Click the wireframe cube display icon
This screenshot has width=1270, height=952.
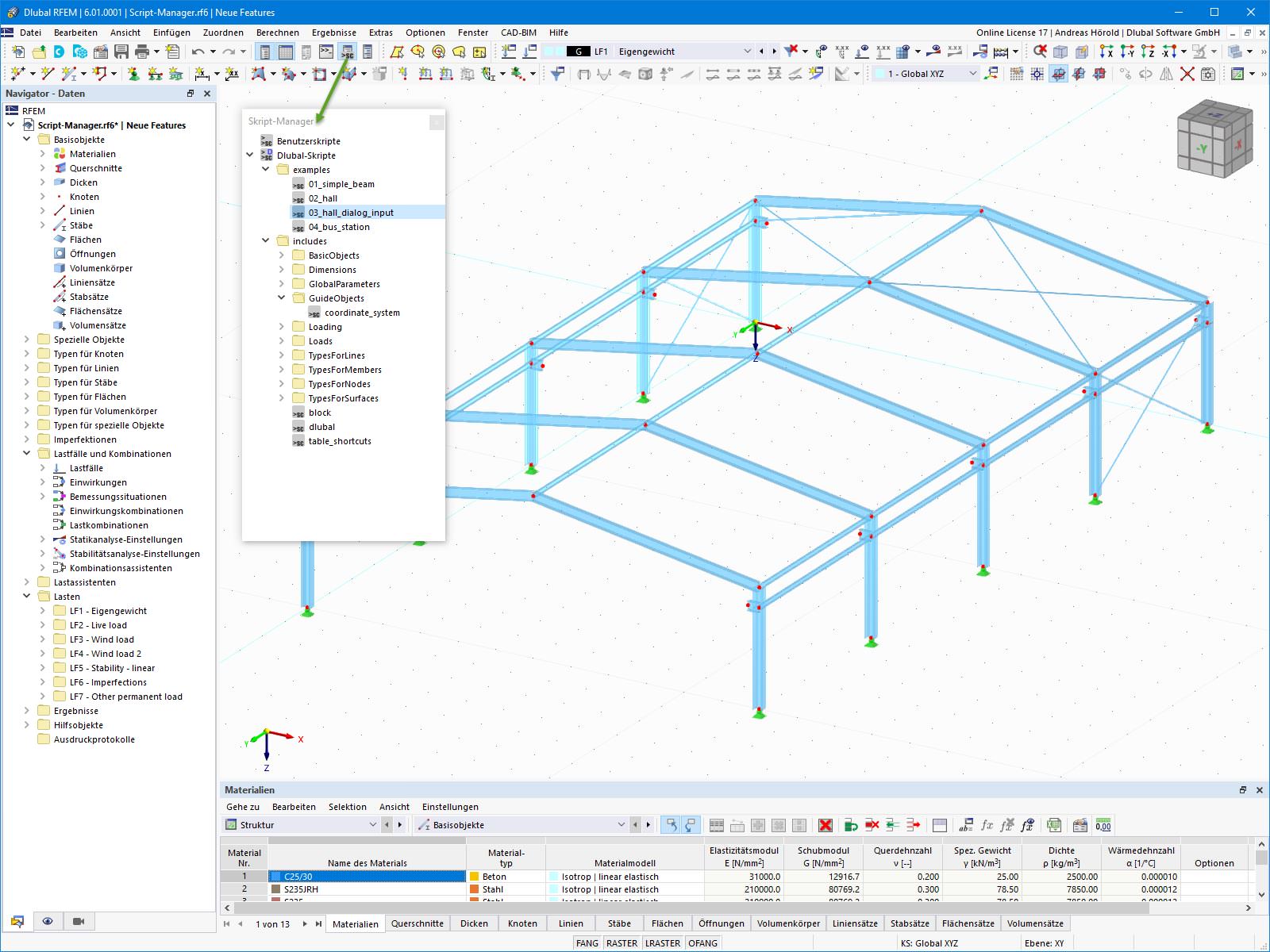1060,52
